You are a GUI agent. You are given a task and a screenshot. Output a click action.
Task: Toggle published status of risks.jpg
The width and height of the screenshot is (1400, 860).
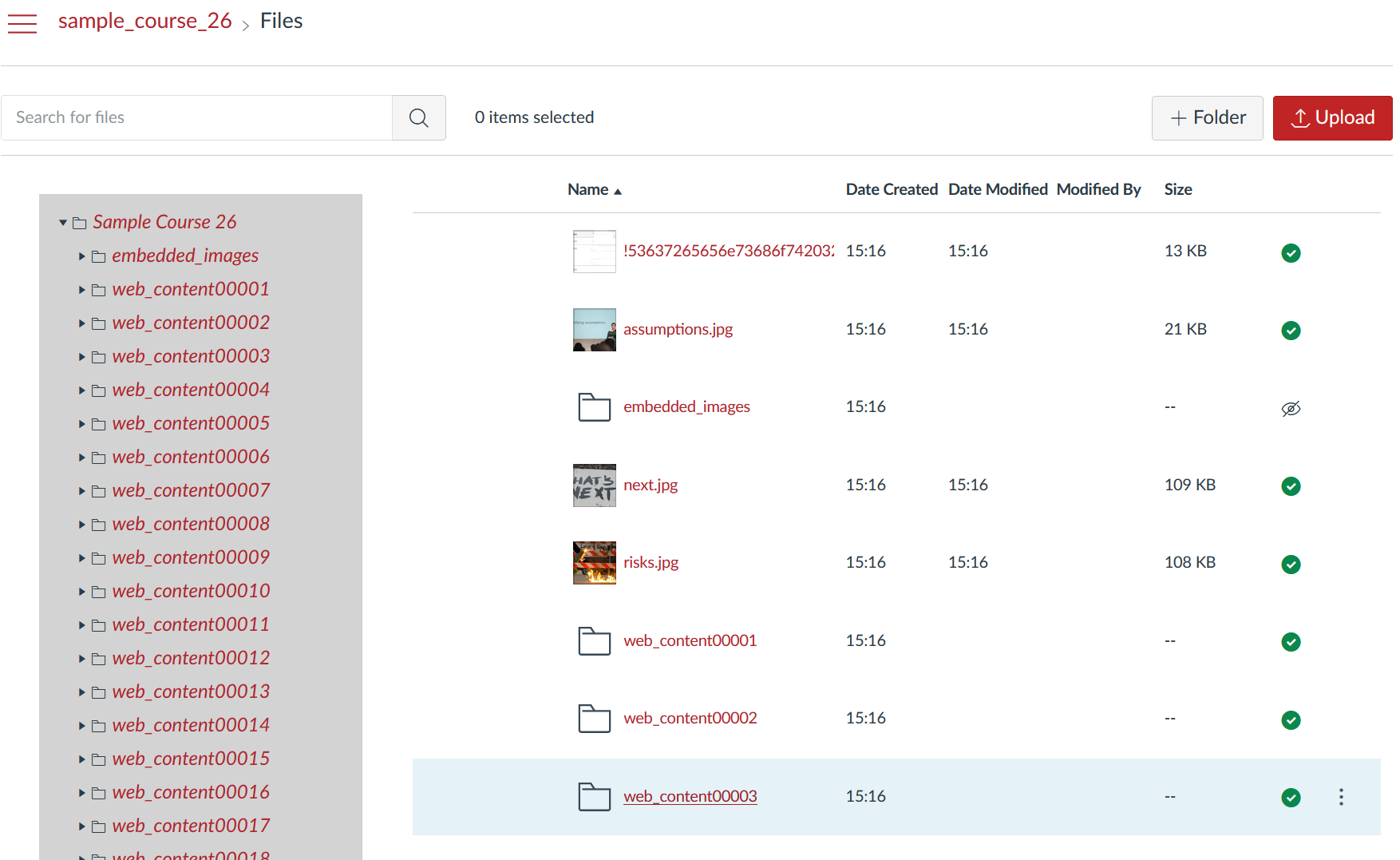coord(1291,565)
